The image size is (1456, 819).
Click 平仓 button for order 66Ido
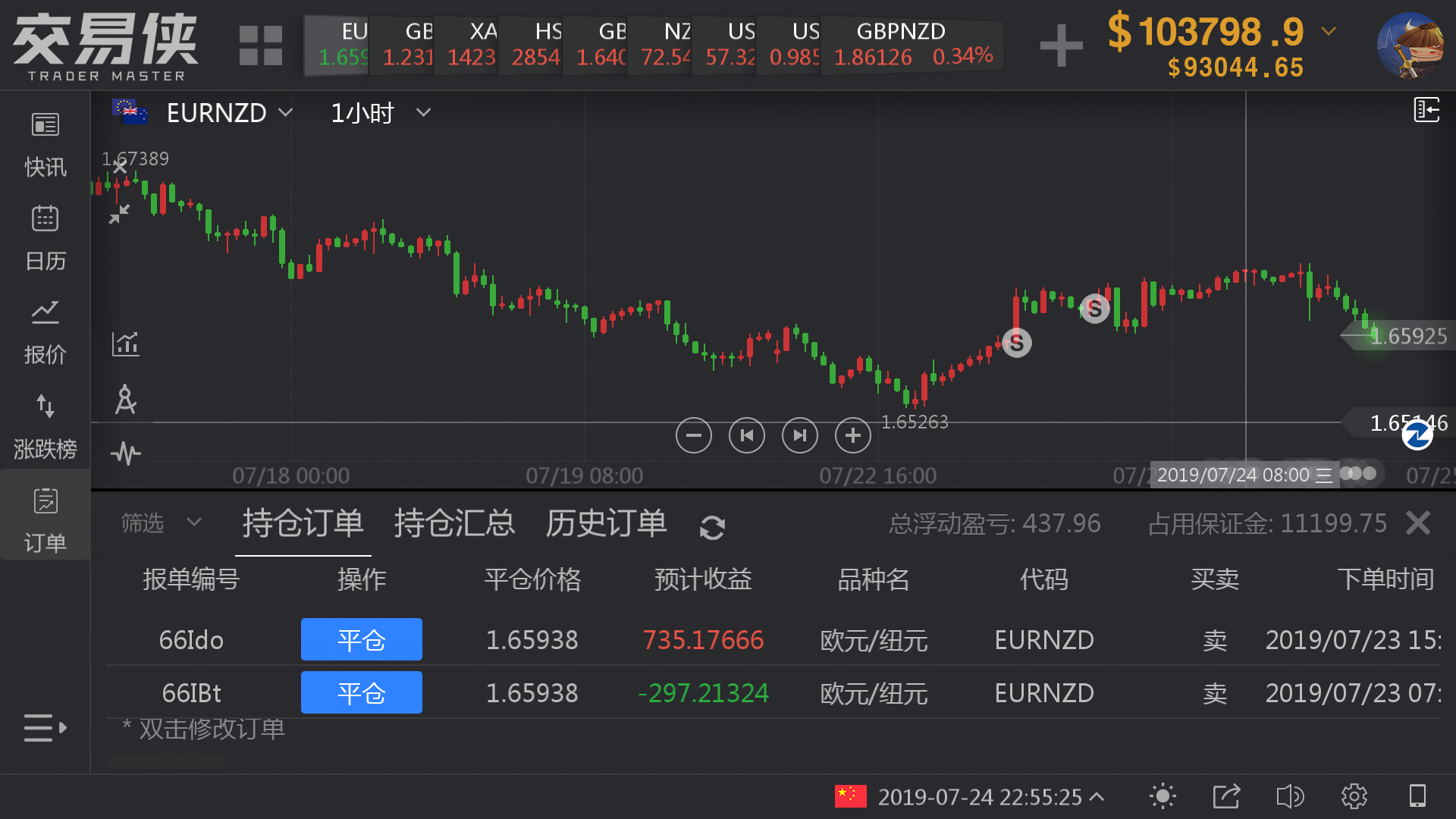(361, 639)
